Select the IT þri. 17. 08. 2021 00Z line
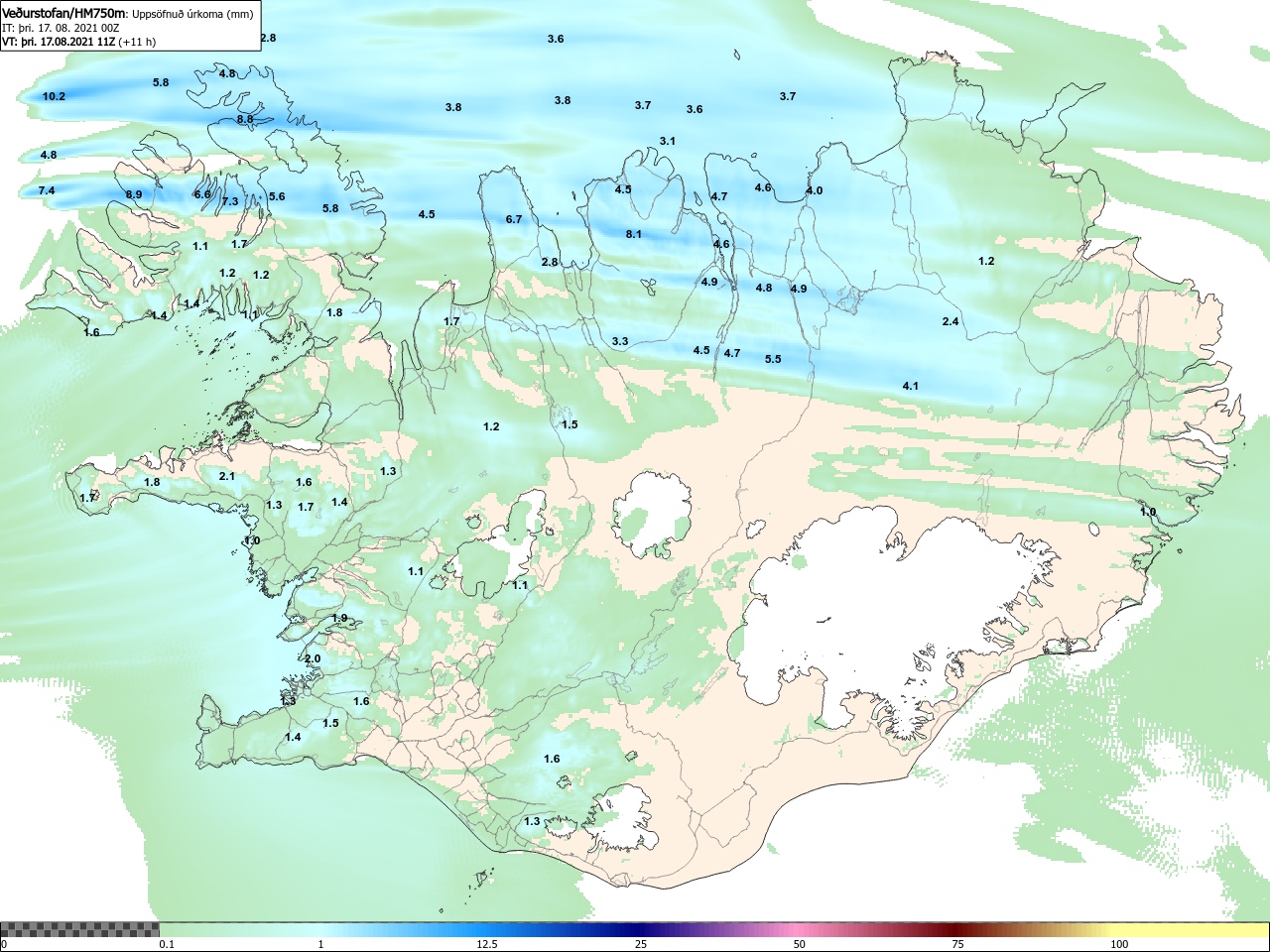The width and height of the screenshot is (1270, 952). click(x=61, y=28)
